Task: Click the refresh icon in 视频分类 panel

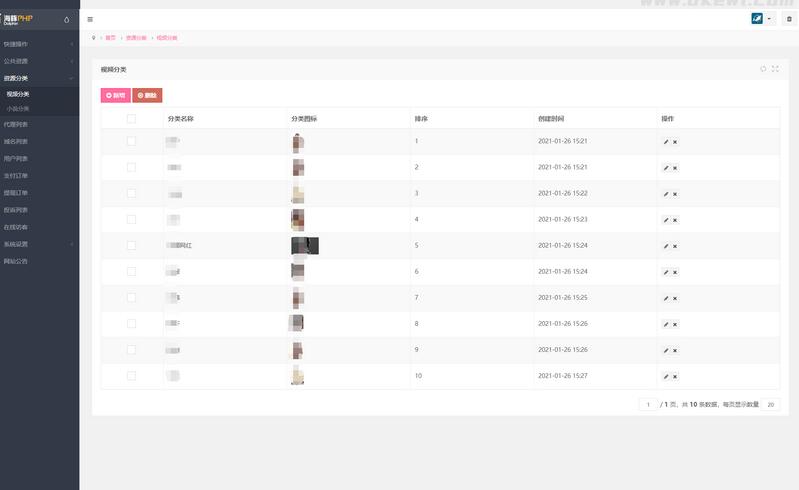Action: [763, 69]
